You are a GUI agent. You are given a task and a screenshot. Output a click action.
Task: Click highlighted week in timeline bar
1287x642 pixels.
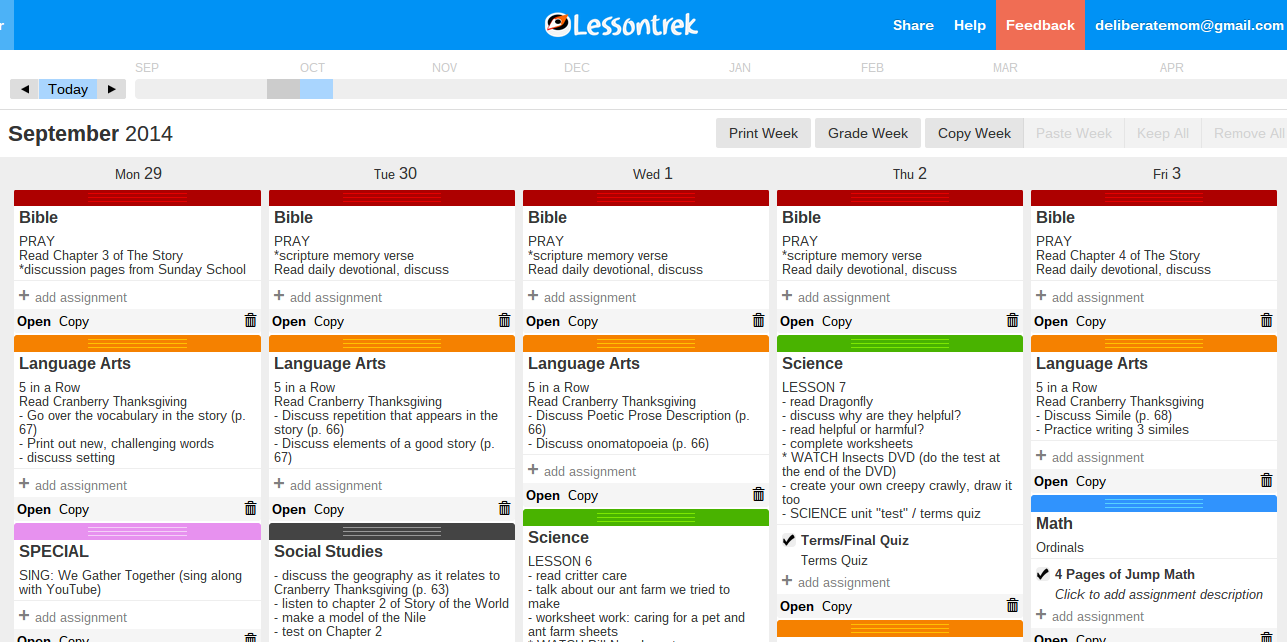[x=316, y=89]
